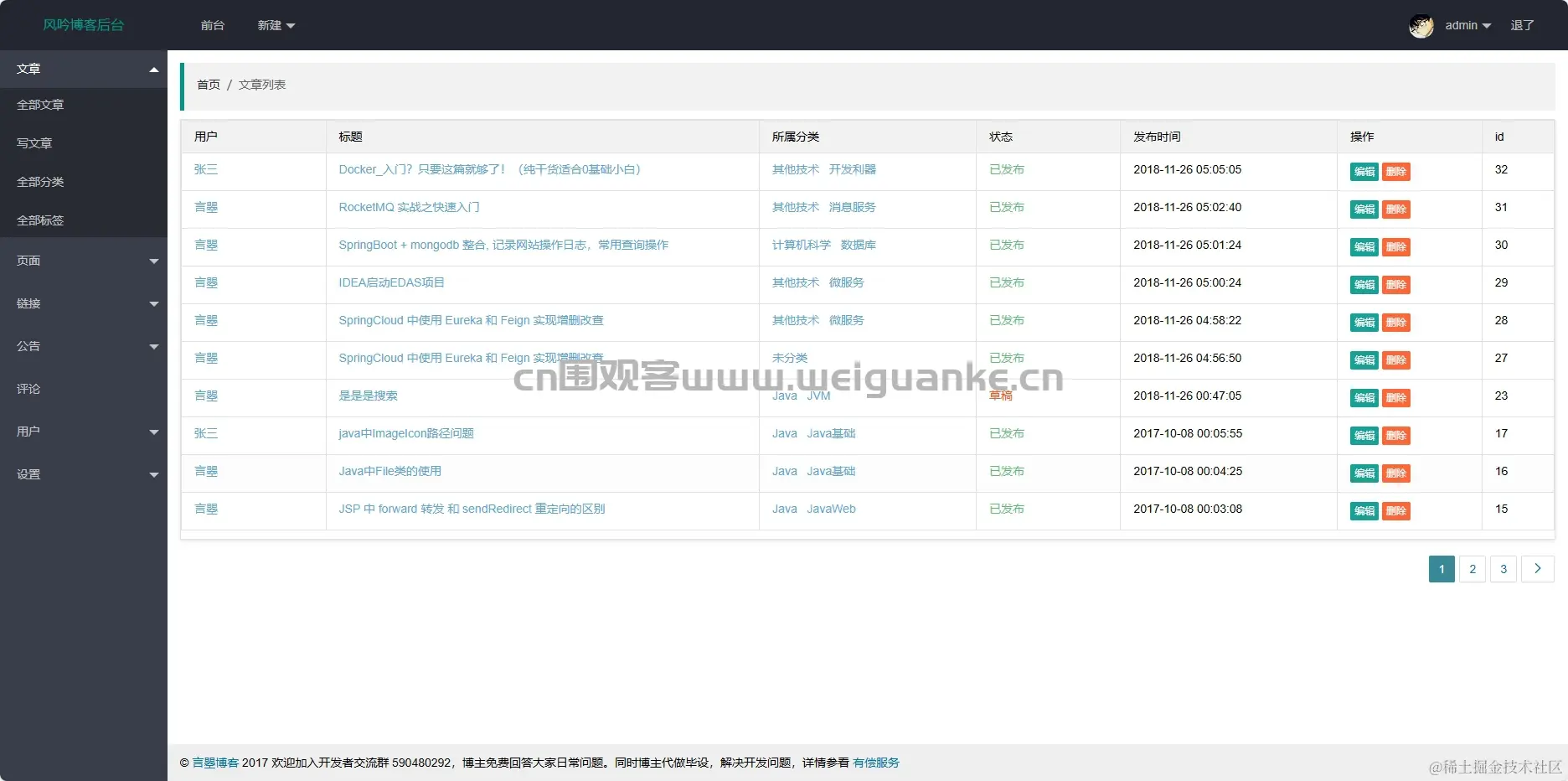
Task: Open the 消息服务 category link
Action: click(853, 207)
